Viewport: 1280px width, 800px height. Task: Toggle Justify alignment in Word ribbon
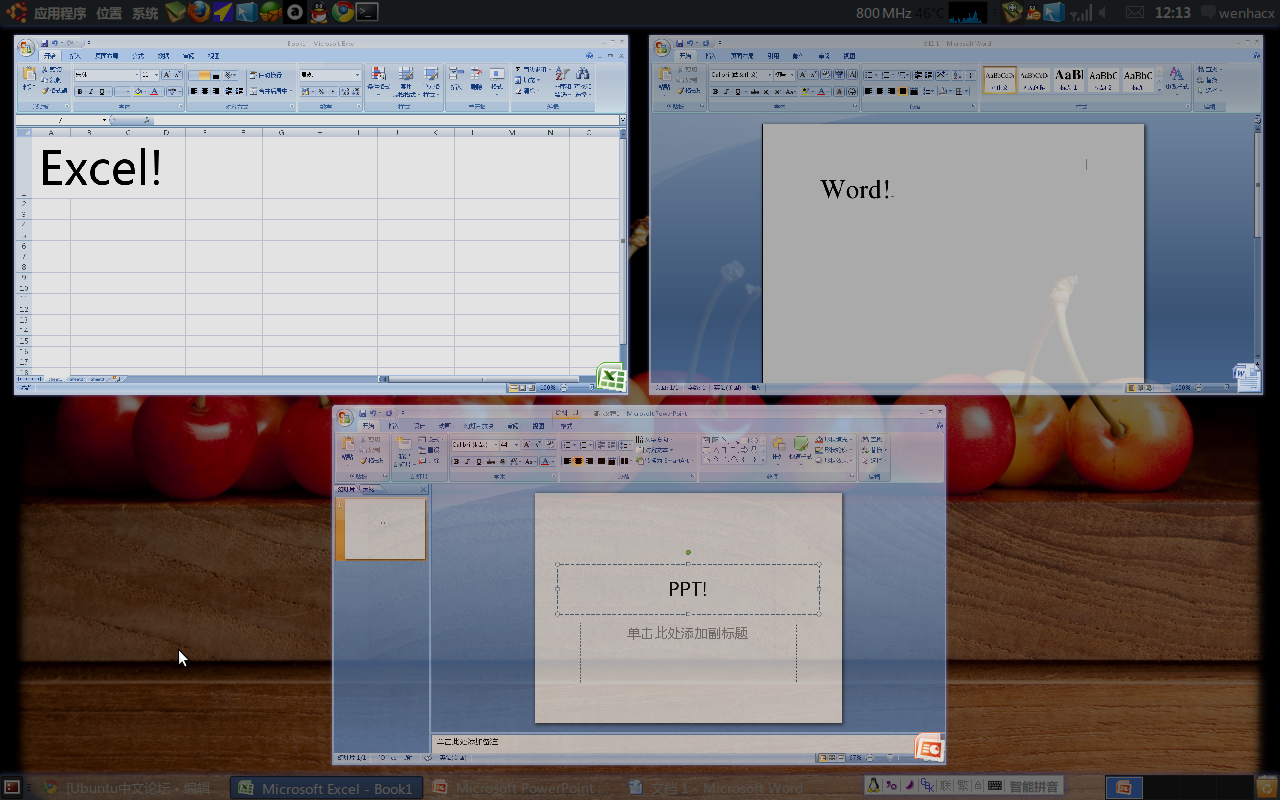903,91
